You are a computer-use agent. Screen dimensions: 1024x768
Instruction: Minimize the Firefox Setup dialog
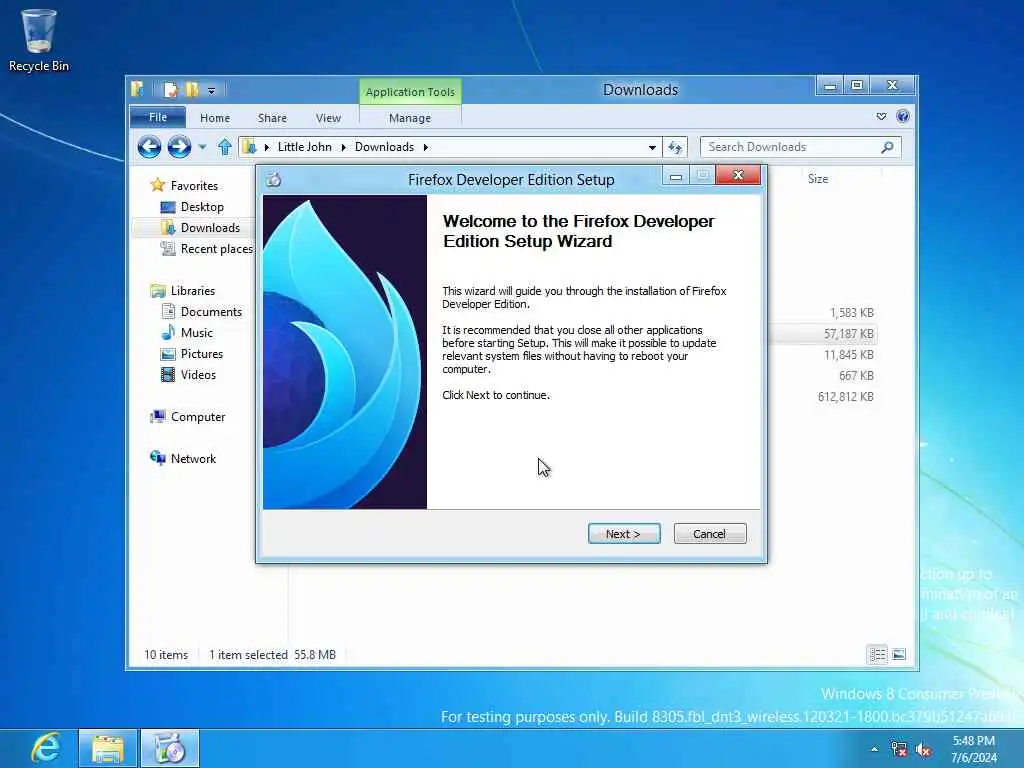click(x=676, y=176)
